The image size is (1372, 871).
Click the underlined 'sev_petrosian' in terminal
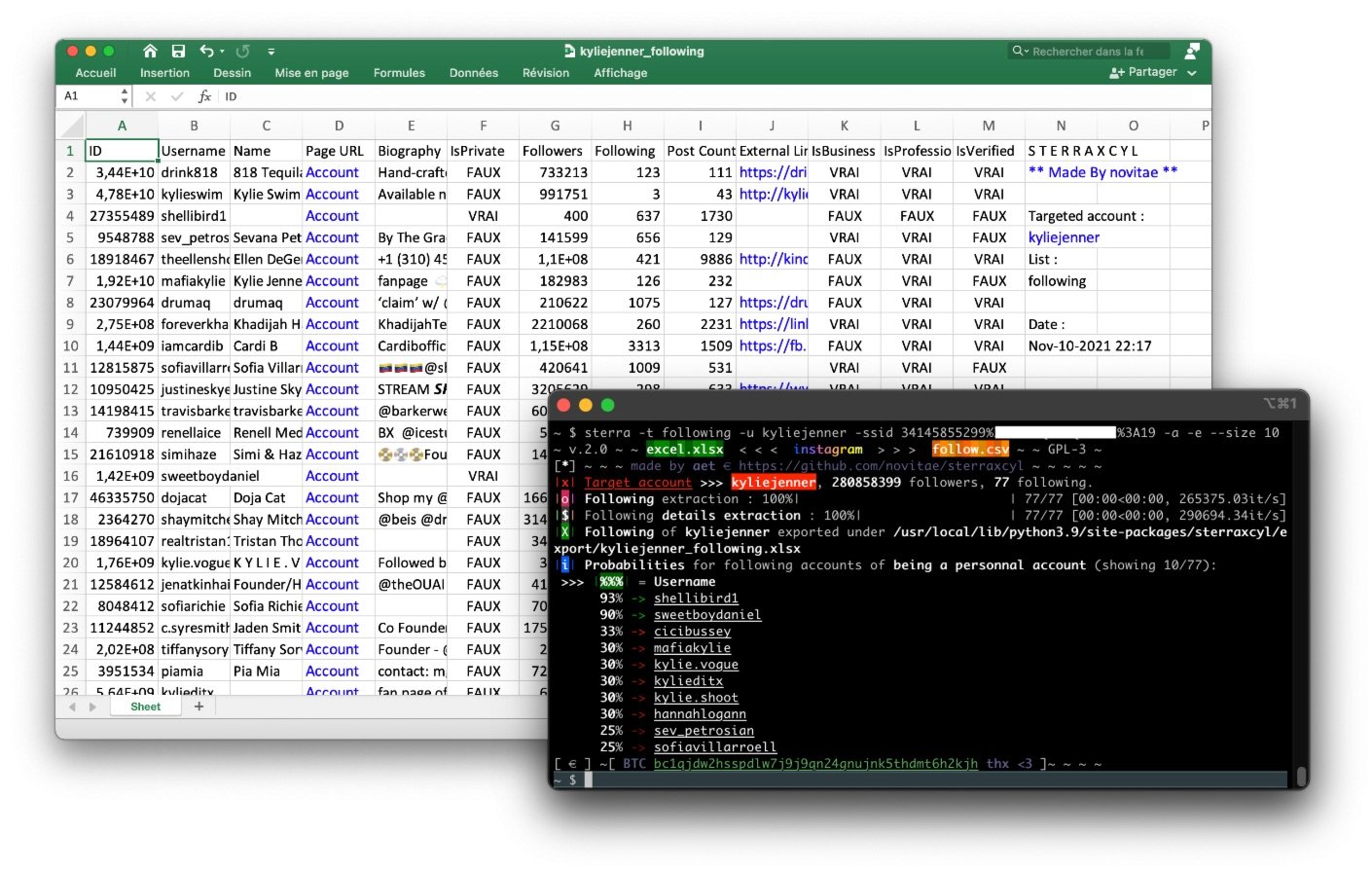pos(704,731)
